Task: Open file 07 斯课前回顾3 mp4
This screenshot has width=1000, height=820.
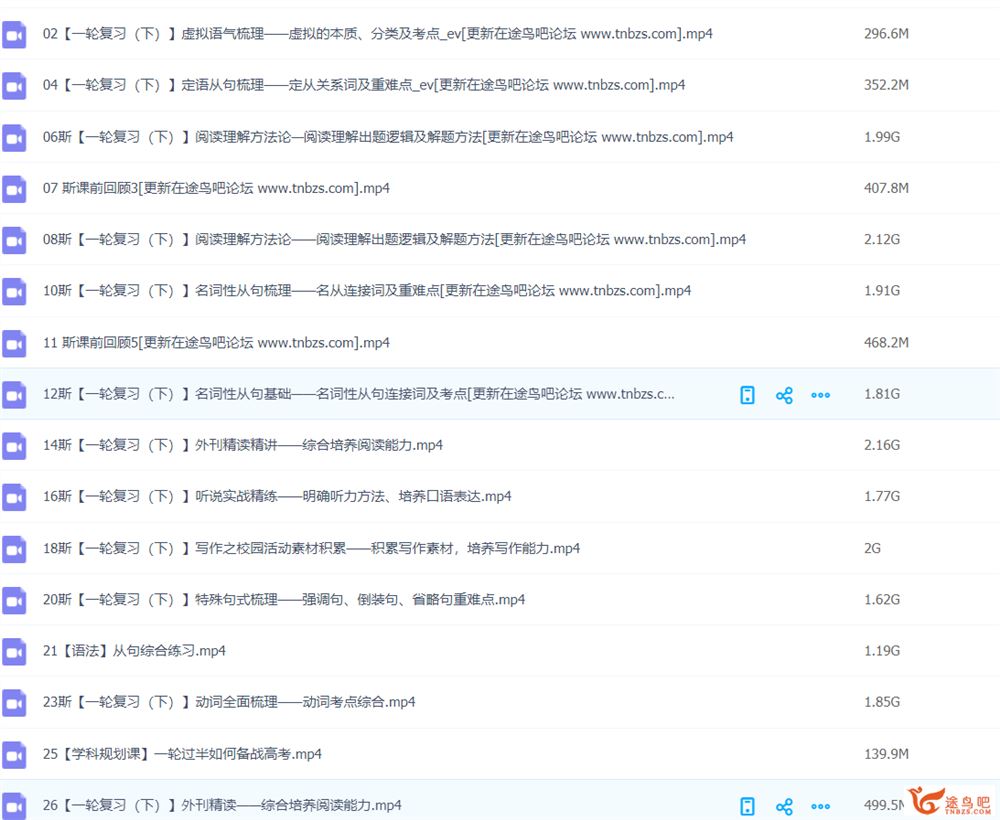Action: click(x=216, y=188)
